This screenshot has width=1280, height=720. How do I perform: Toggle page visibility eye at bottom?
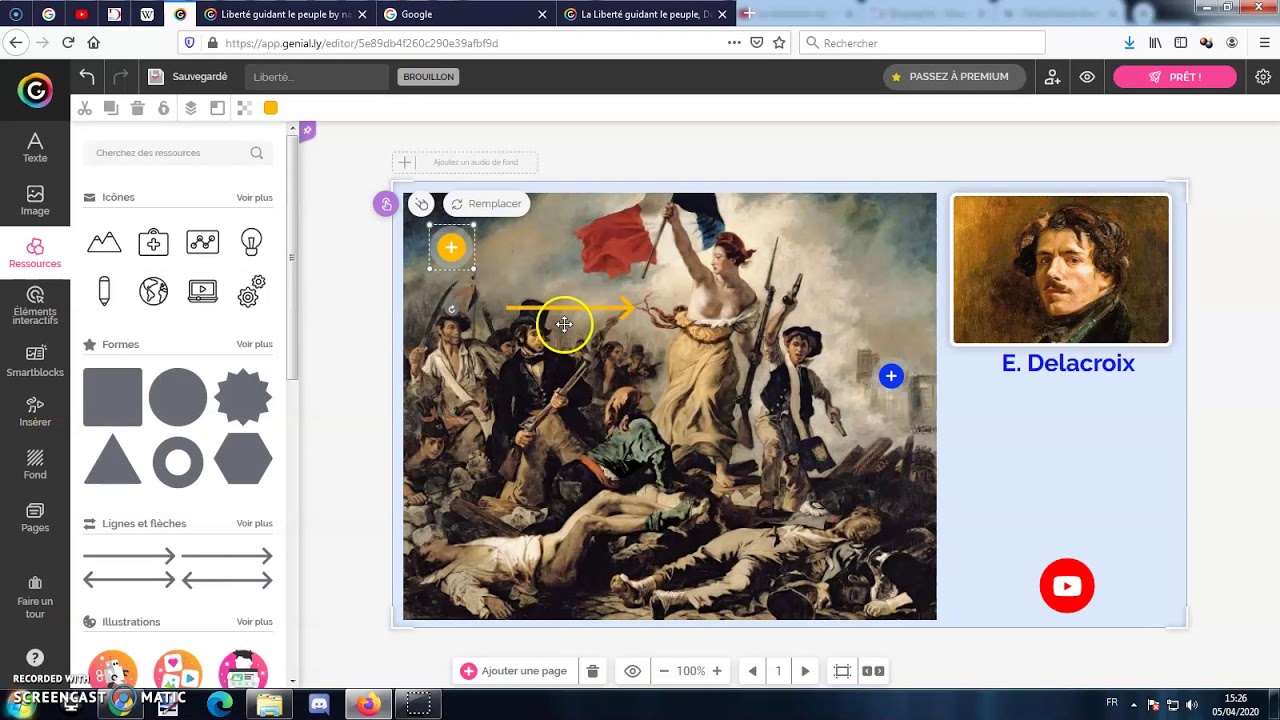coord(632,671)
